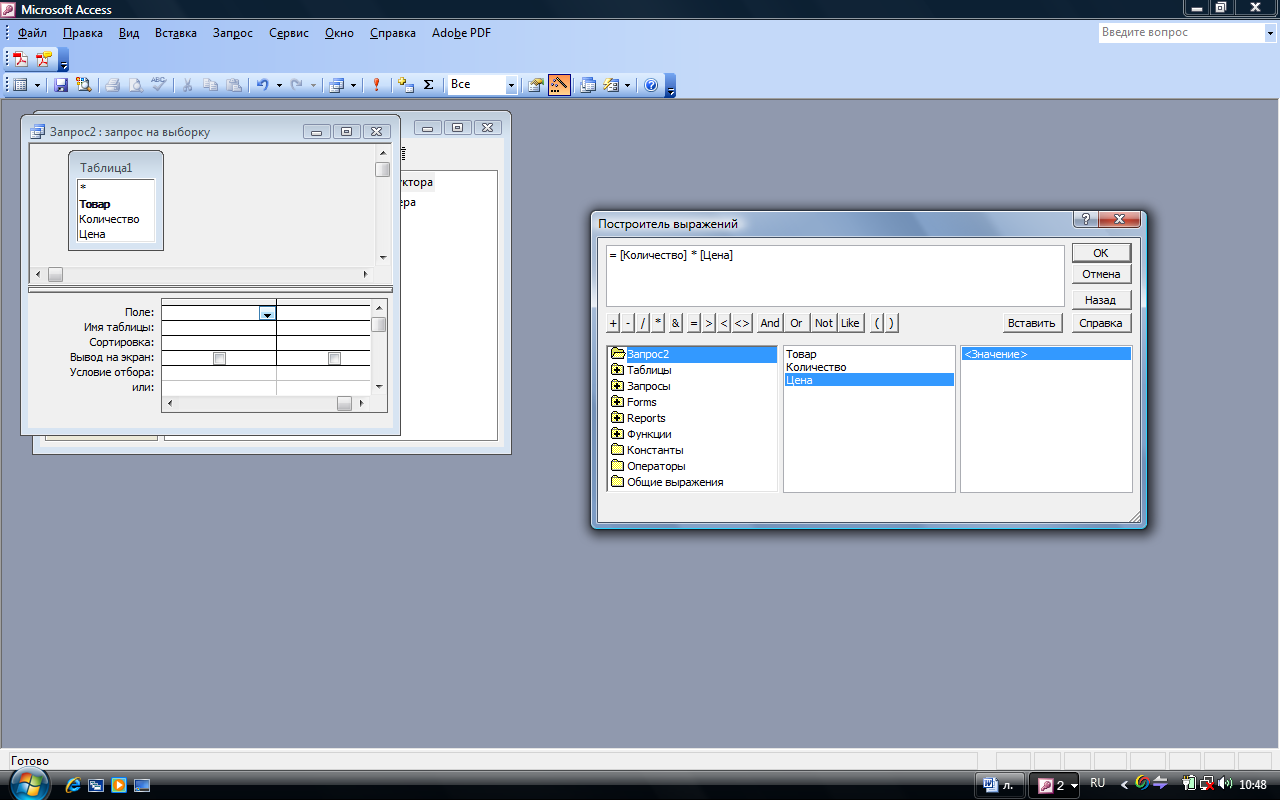The image size is (1280, 800).
Task: Save the query with the diskette icon
Action: [61, 85]
